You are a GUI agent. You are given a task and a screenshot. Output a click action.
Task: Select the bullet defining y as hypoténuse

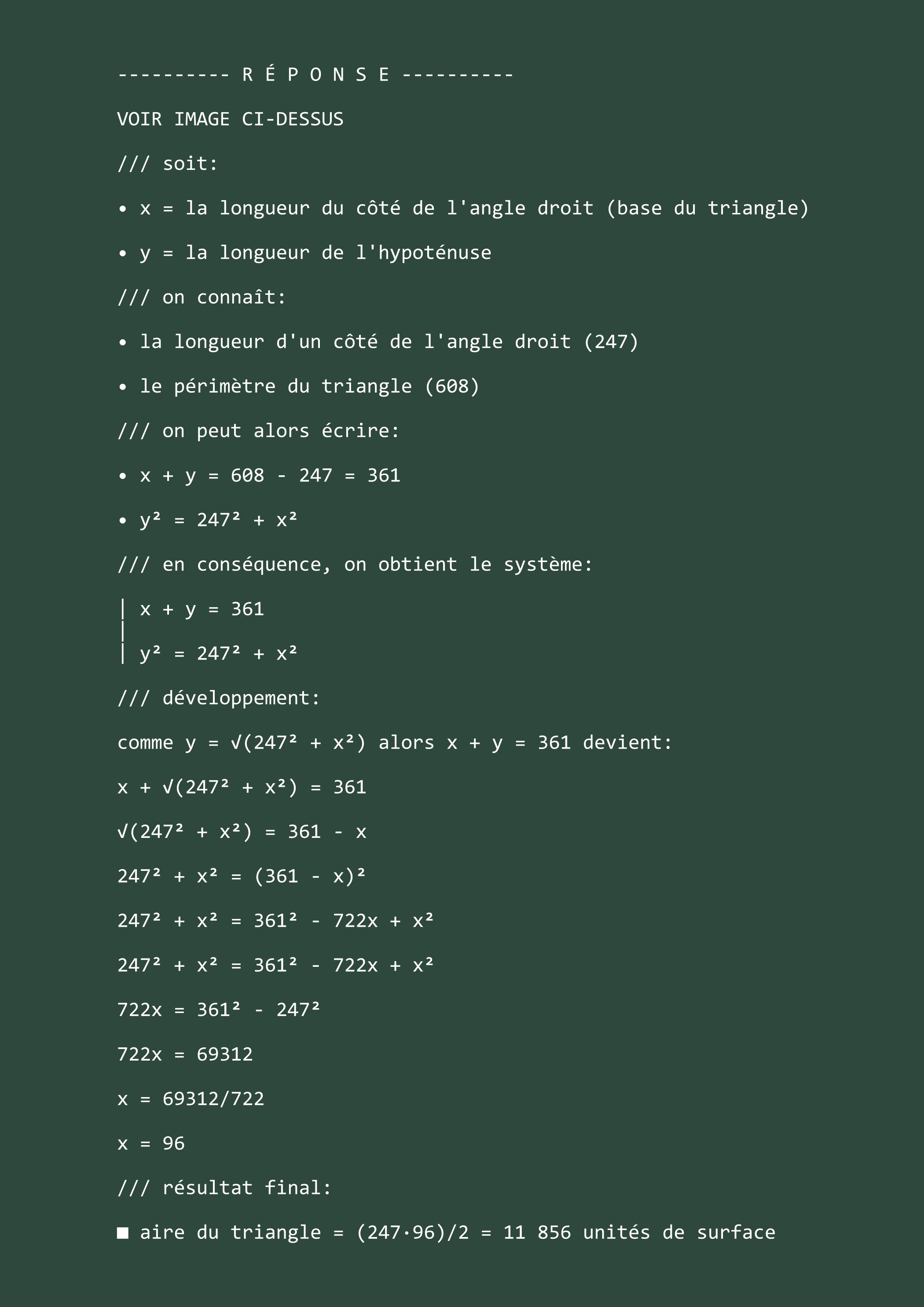[304, 253]
